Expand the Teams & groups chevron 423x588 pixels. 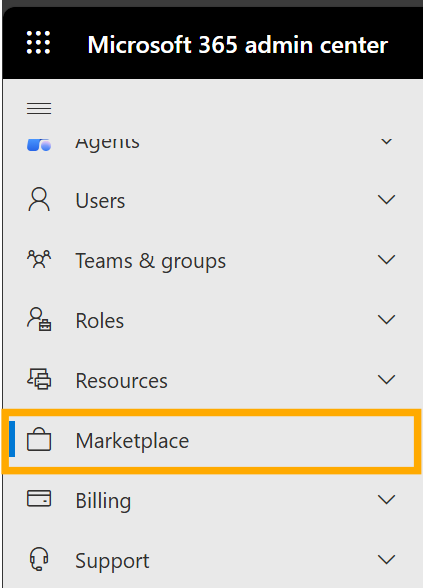click(x=387, y=260)
